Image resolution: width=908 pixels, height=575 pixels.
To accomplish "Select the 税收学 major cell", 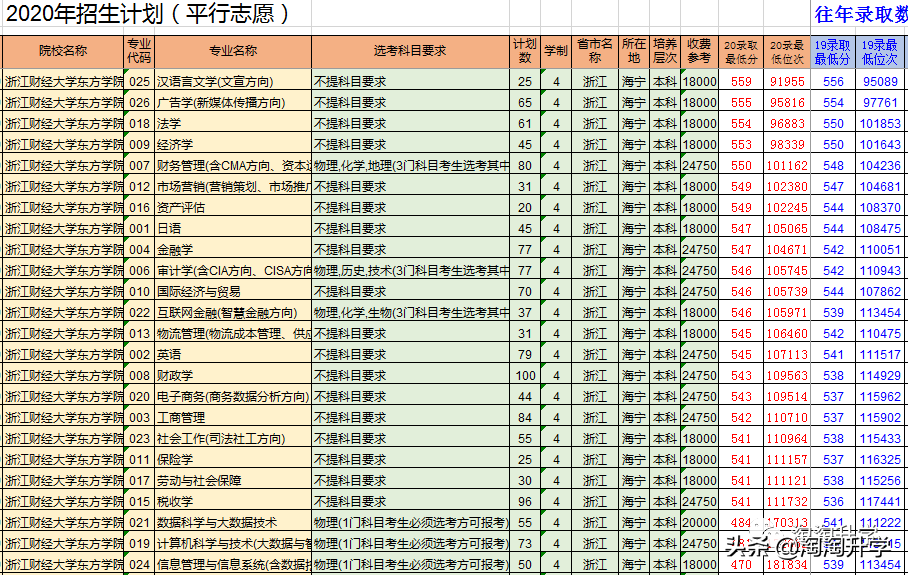I will [x=233, y=501].
